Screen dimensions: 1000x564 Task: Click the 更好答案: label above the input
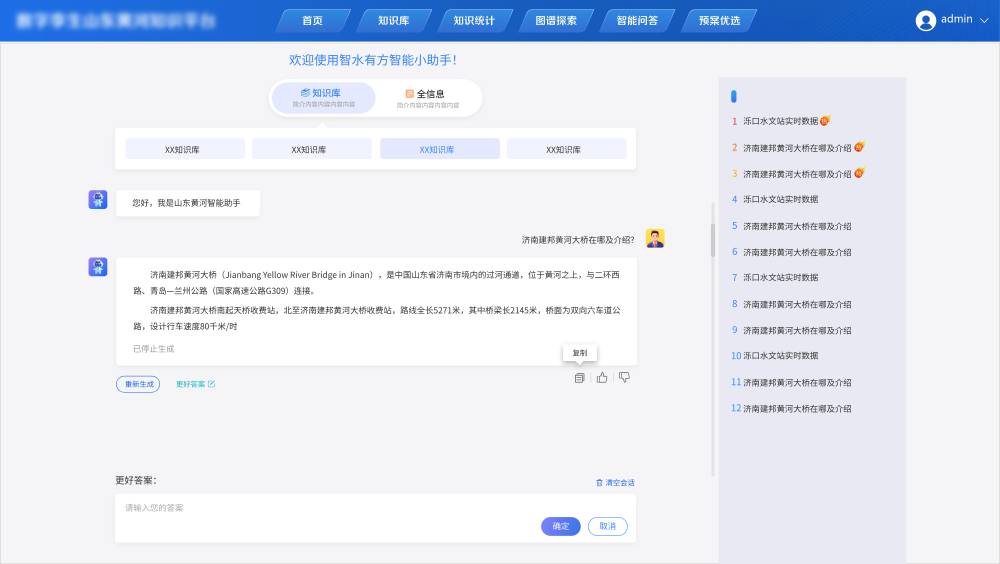pyautogui.click(x=136, y=480)
